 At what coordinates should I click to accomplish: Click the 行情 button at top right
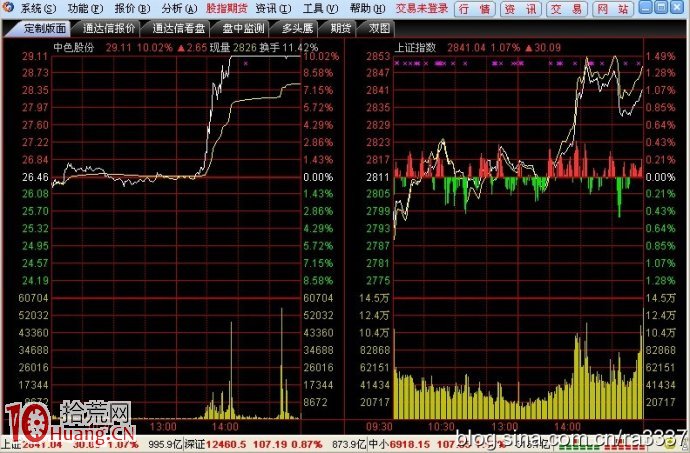(474, 8)
